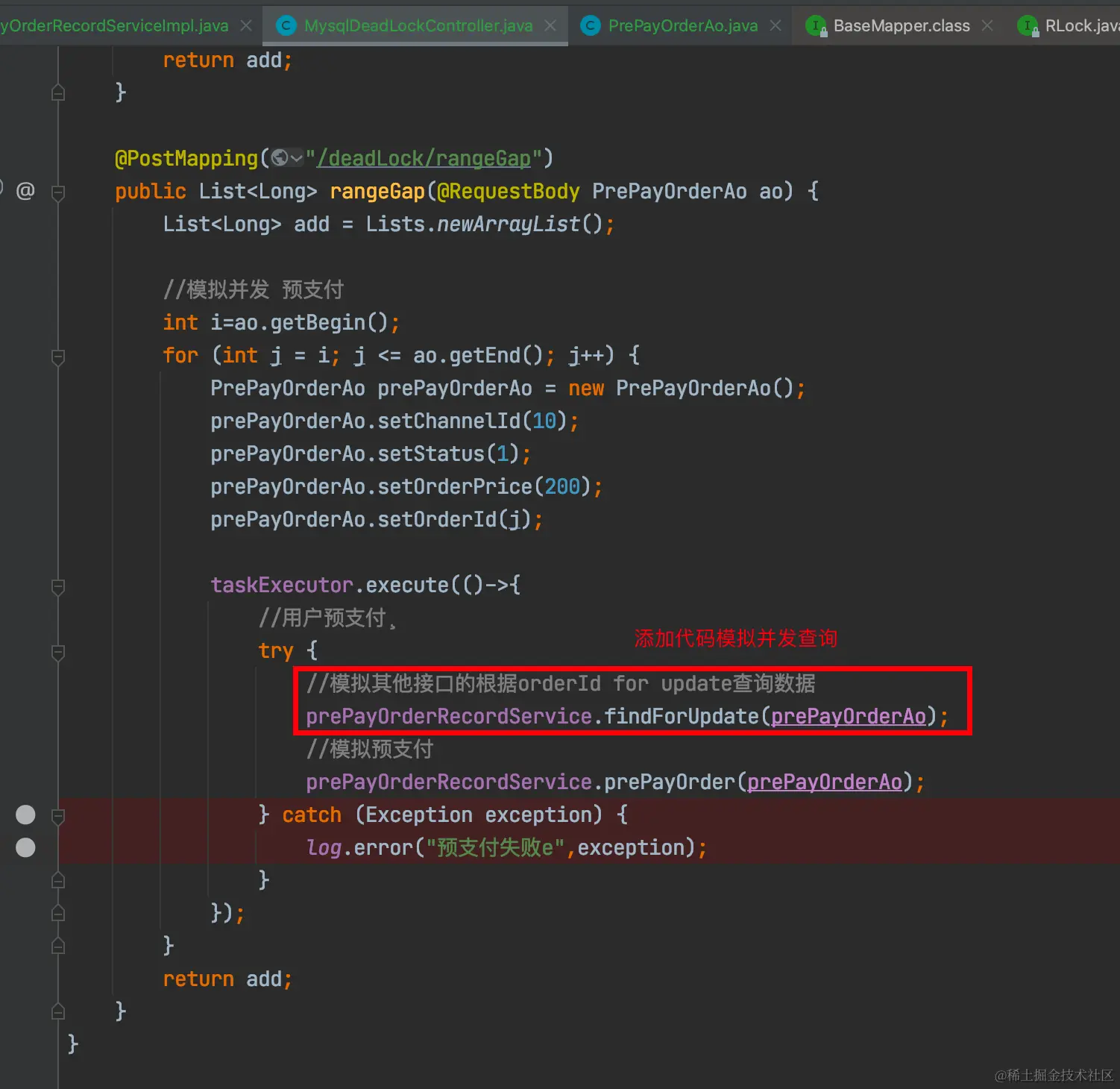Click the interface icon on RLock tab
Screen dimensions: 1120x1089
[x=1028, y=27]
